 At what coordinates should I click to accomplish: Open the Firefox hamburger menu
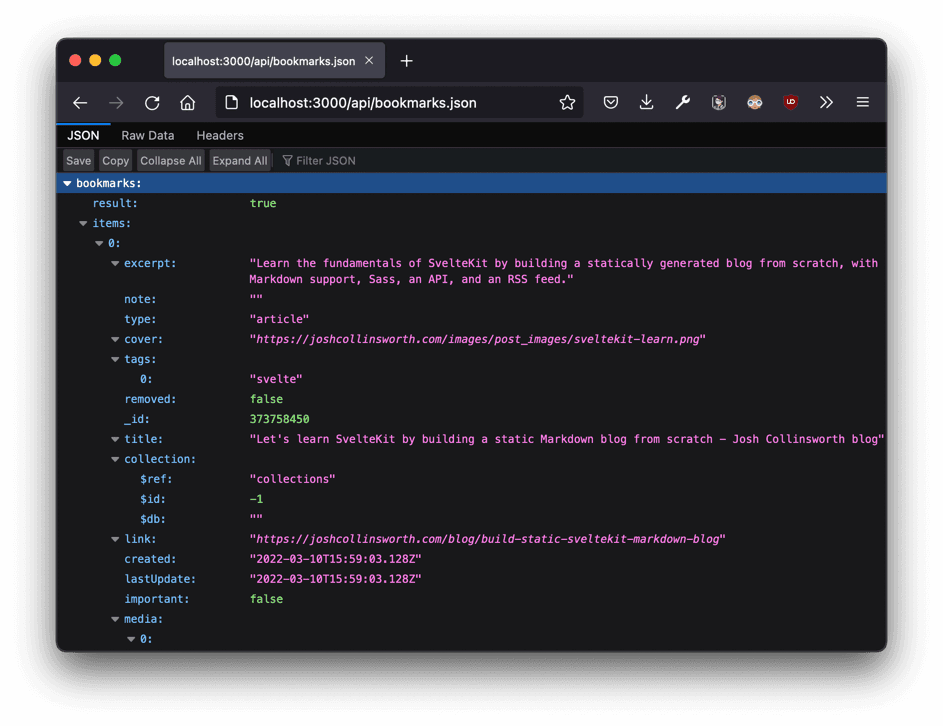coord(862,103)
